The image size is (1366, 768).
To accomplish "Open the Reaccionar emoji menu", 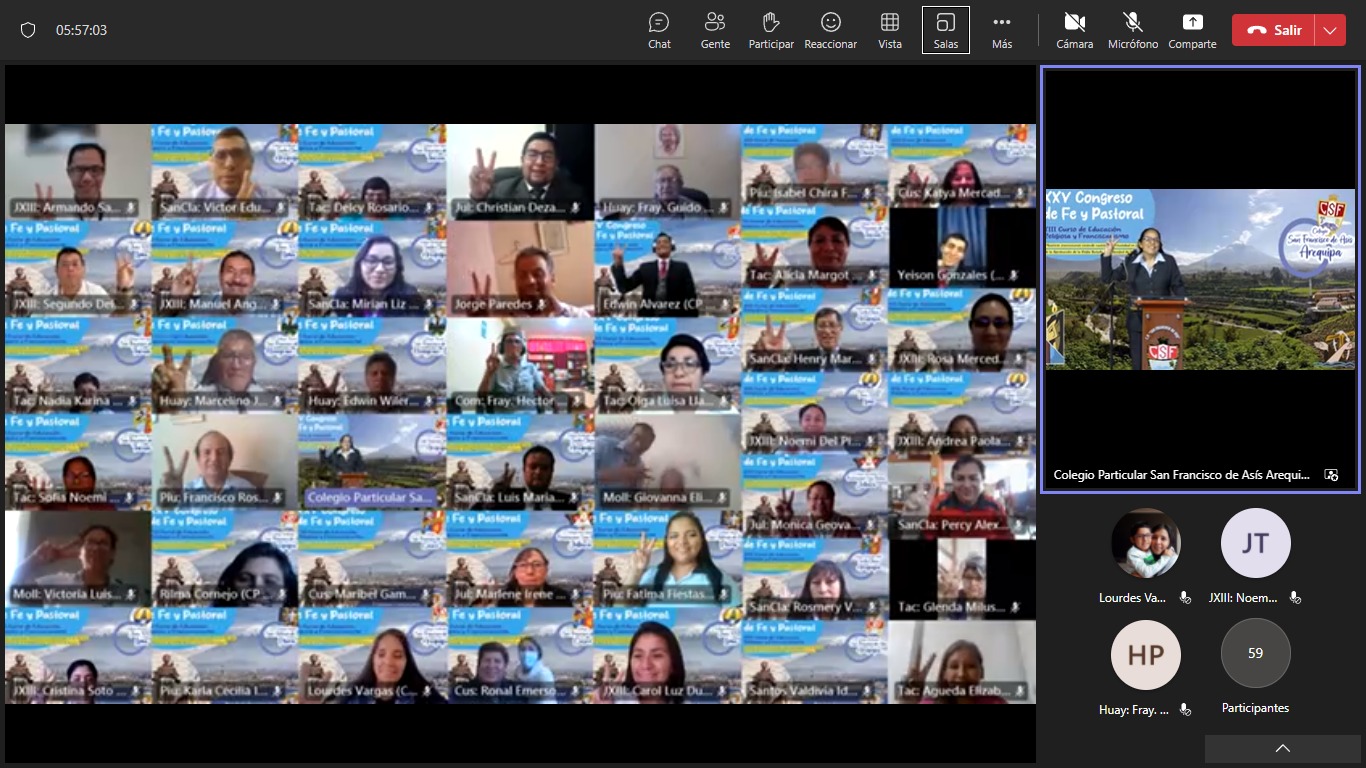I will 830,30.
